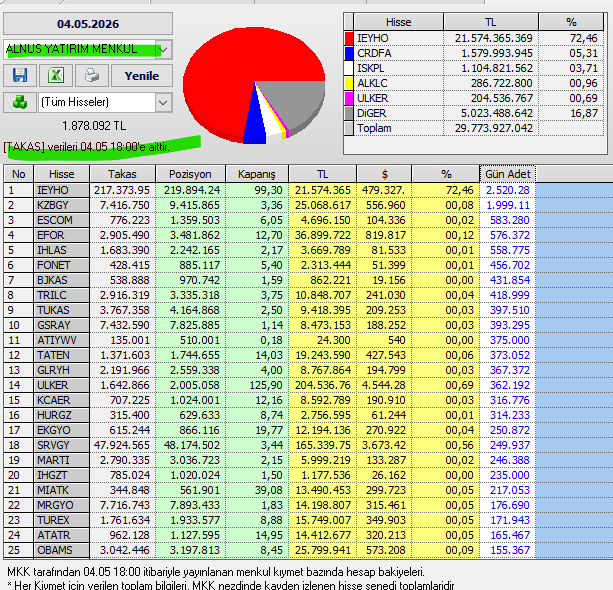
Task: Sort by the Pozisyon column header
Action: (190, 174)
